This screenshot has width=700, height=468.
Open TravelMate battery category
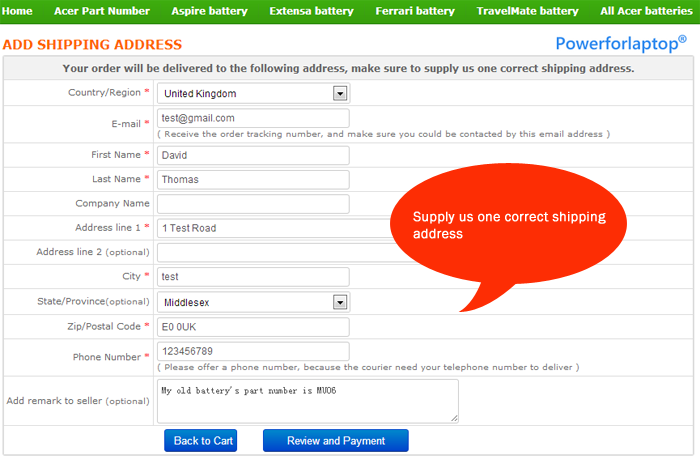[527, 11]
